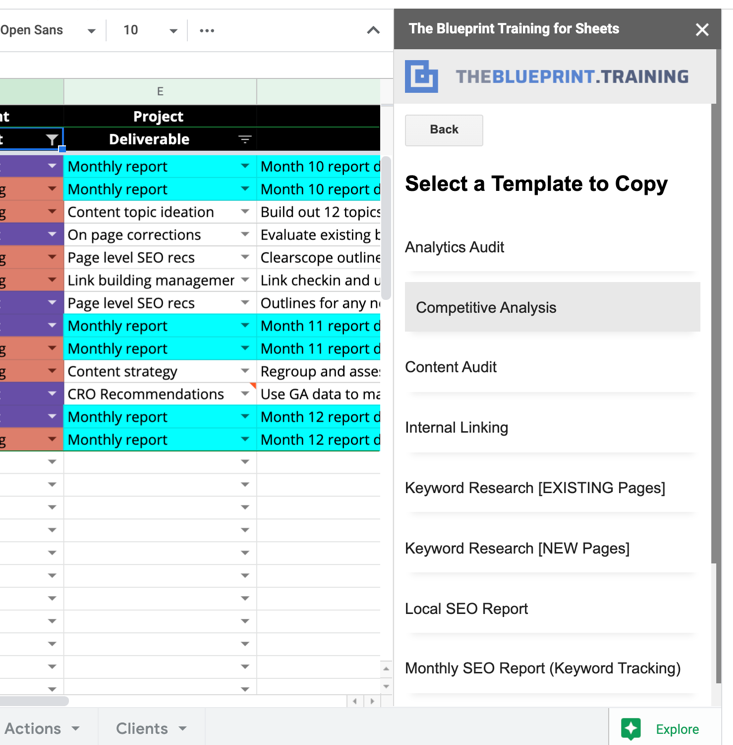Select the Build out 12 topics cell

(319, 212)
